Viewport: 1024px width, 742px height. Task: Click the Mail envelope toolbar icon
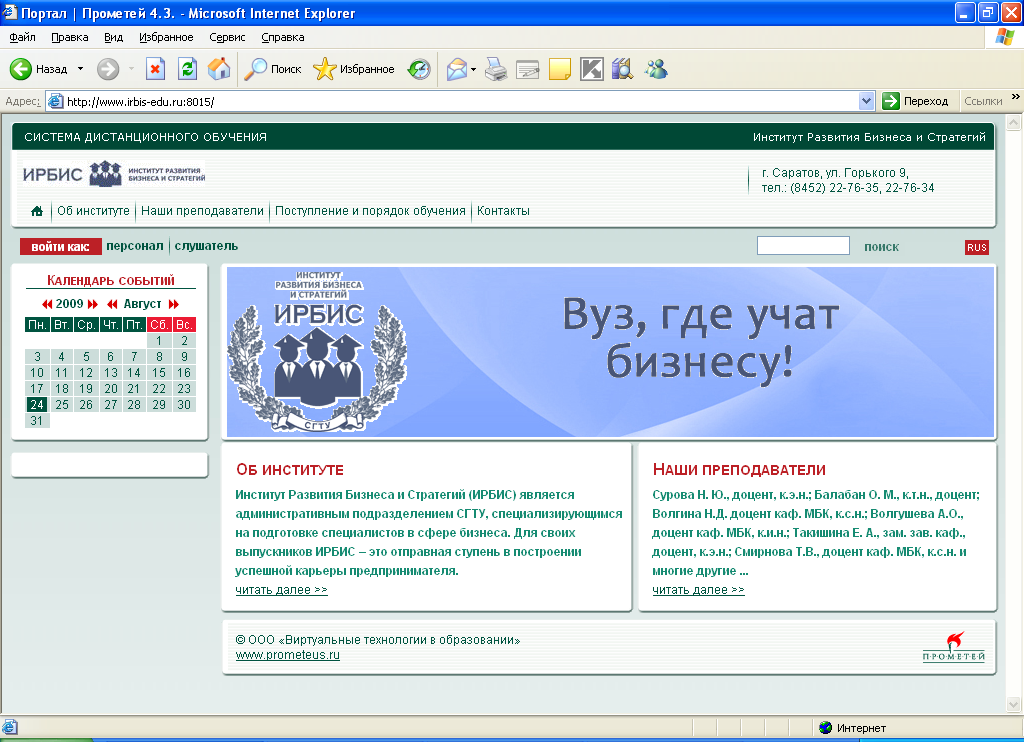click(457, 69)
